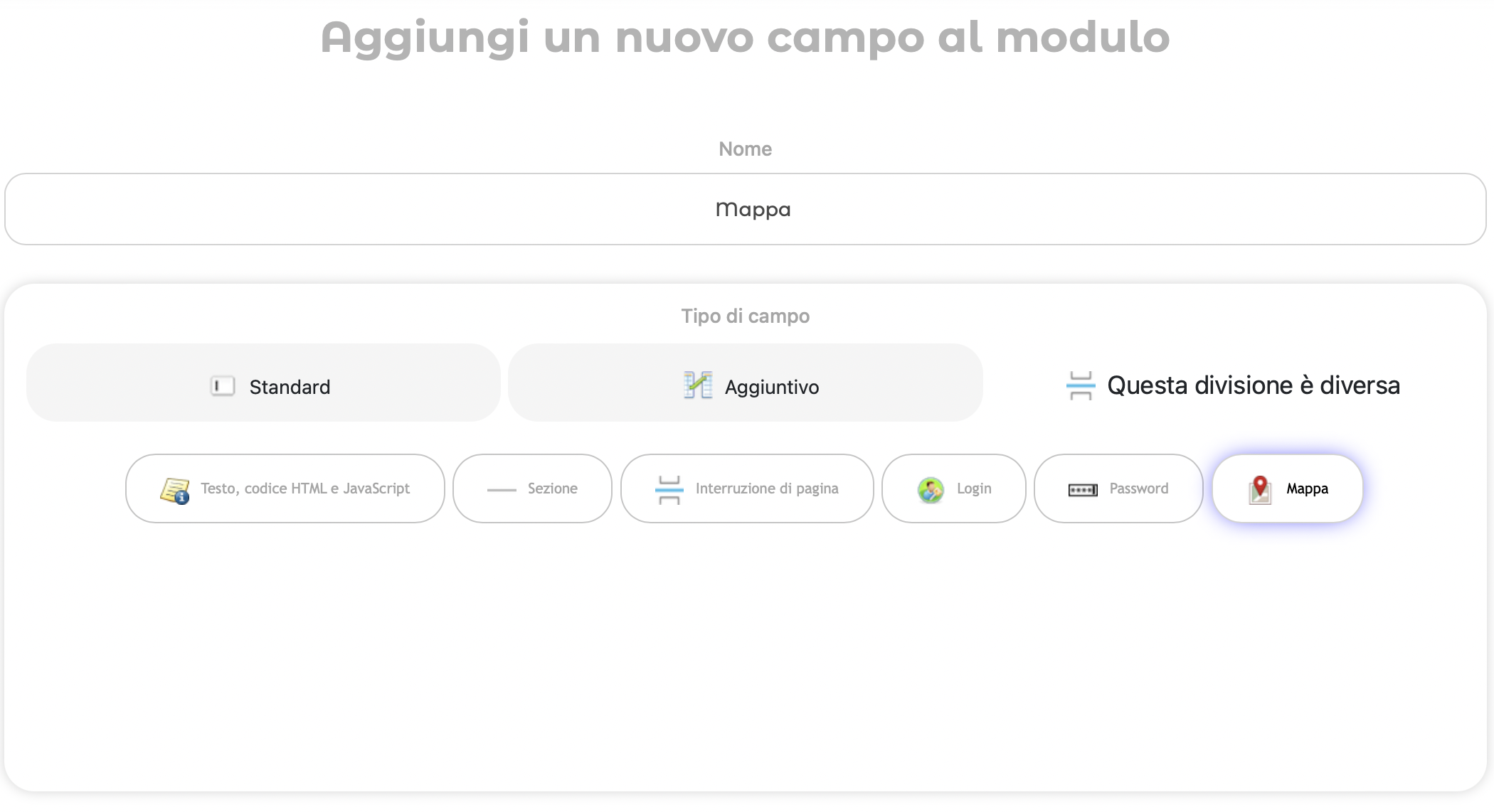Click the Standard field type icon

(x=223, y=386)
